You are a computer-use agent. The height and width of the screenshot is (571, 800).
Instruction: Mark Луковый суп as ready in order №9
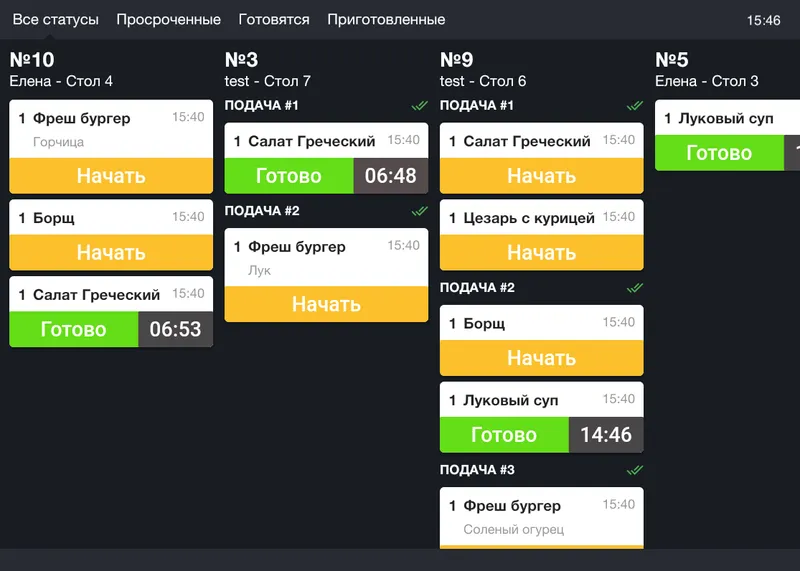(504, 435)
